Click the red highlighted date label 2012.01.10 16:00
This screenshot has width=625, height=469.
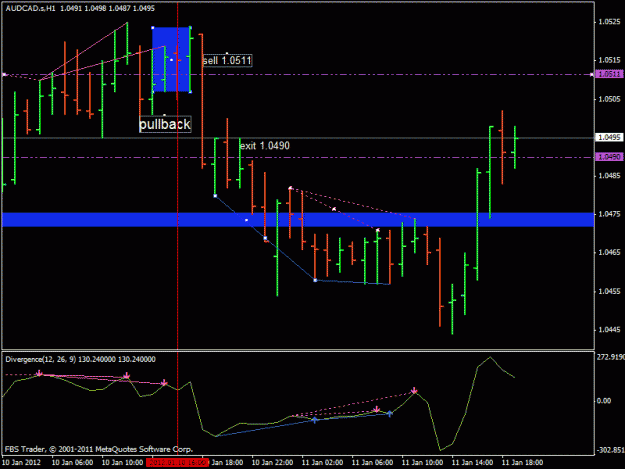[x=177, y=463]
